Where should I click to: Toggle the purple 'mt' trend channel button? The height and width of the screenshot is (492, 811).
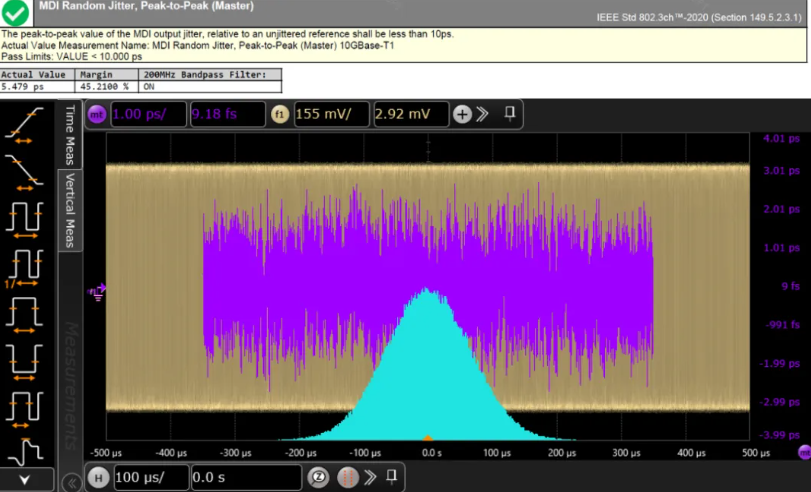pos(97,114)
